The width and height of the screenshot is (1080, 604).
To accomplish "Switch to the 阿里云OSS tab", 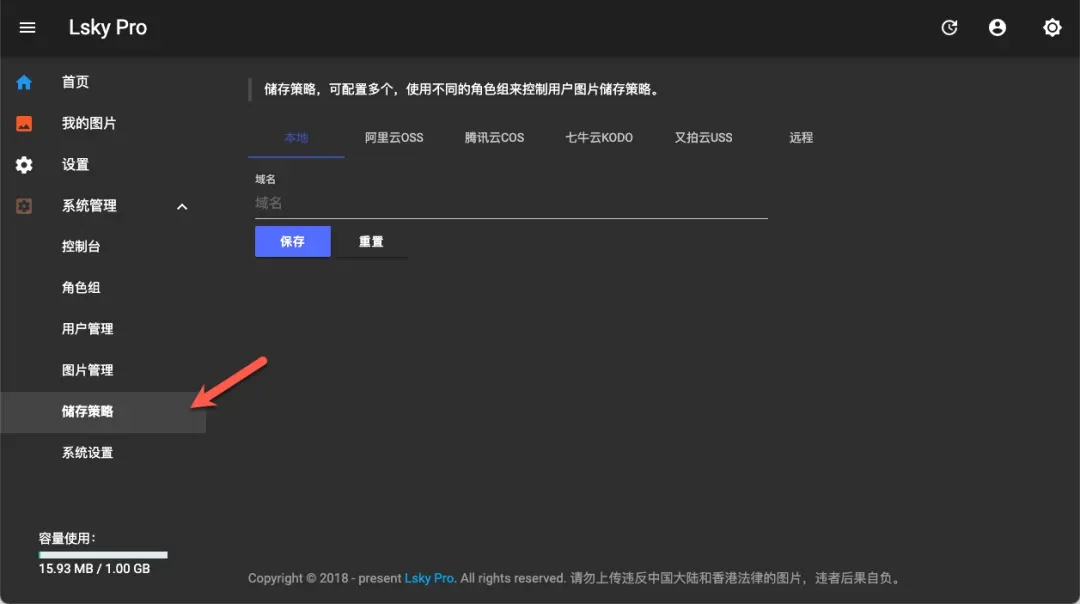I will (394, 138).
